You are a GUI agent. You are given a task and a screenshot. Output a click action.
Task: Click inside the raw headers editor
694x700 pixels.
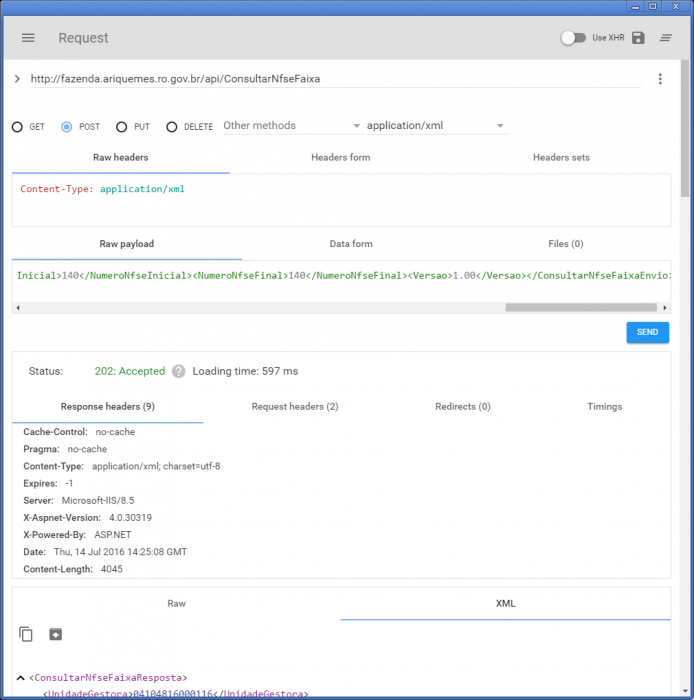pyautogui.click(x=341, y=200)
